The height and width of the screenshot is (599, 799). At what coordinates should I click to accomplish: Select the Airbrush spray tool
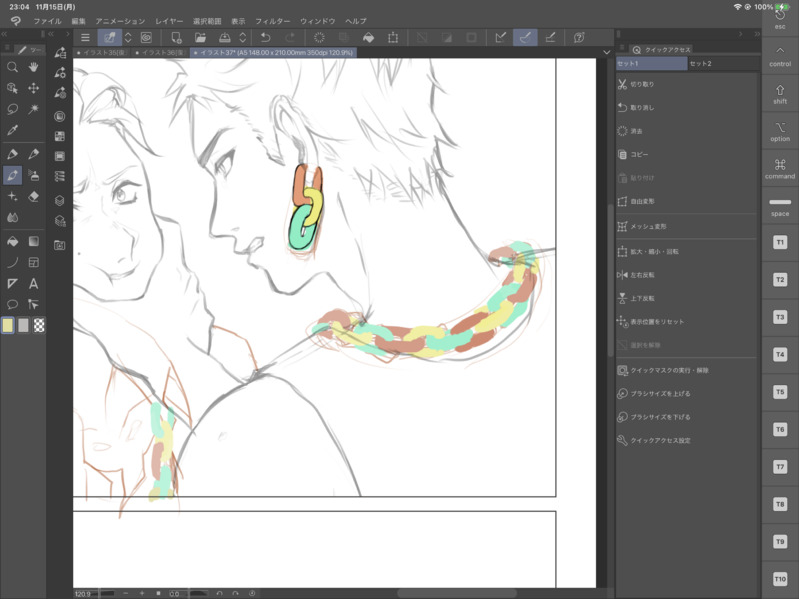pyautogui.click(x=34, y=175)
